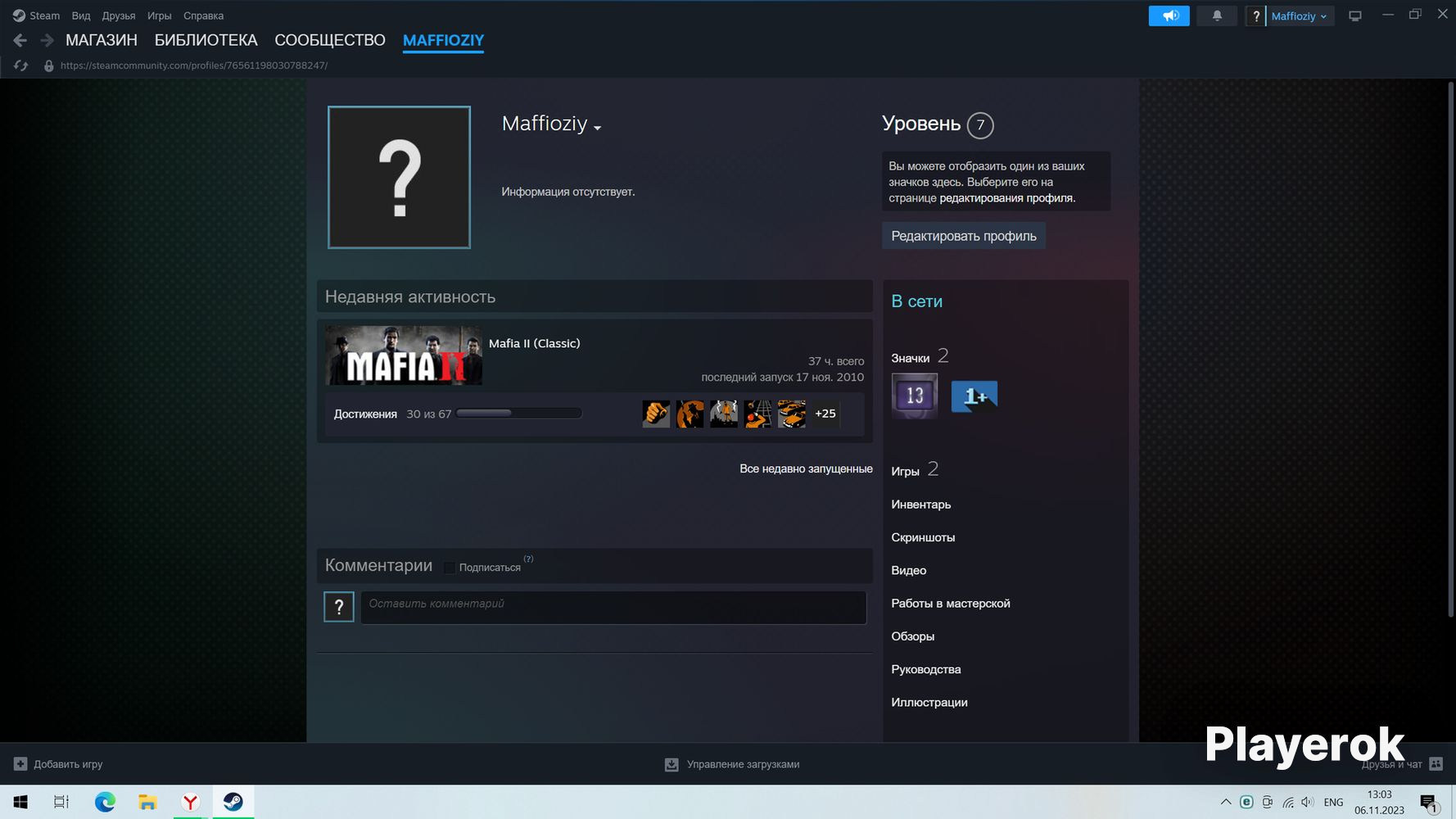Click the first Mafia II achievement icon
Screen dimensions: 1456x819
[x=656, y=414]
